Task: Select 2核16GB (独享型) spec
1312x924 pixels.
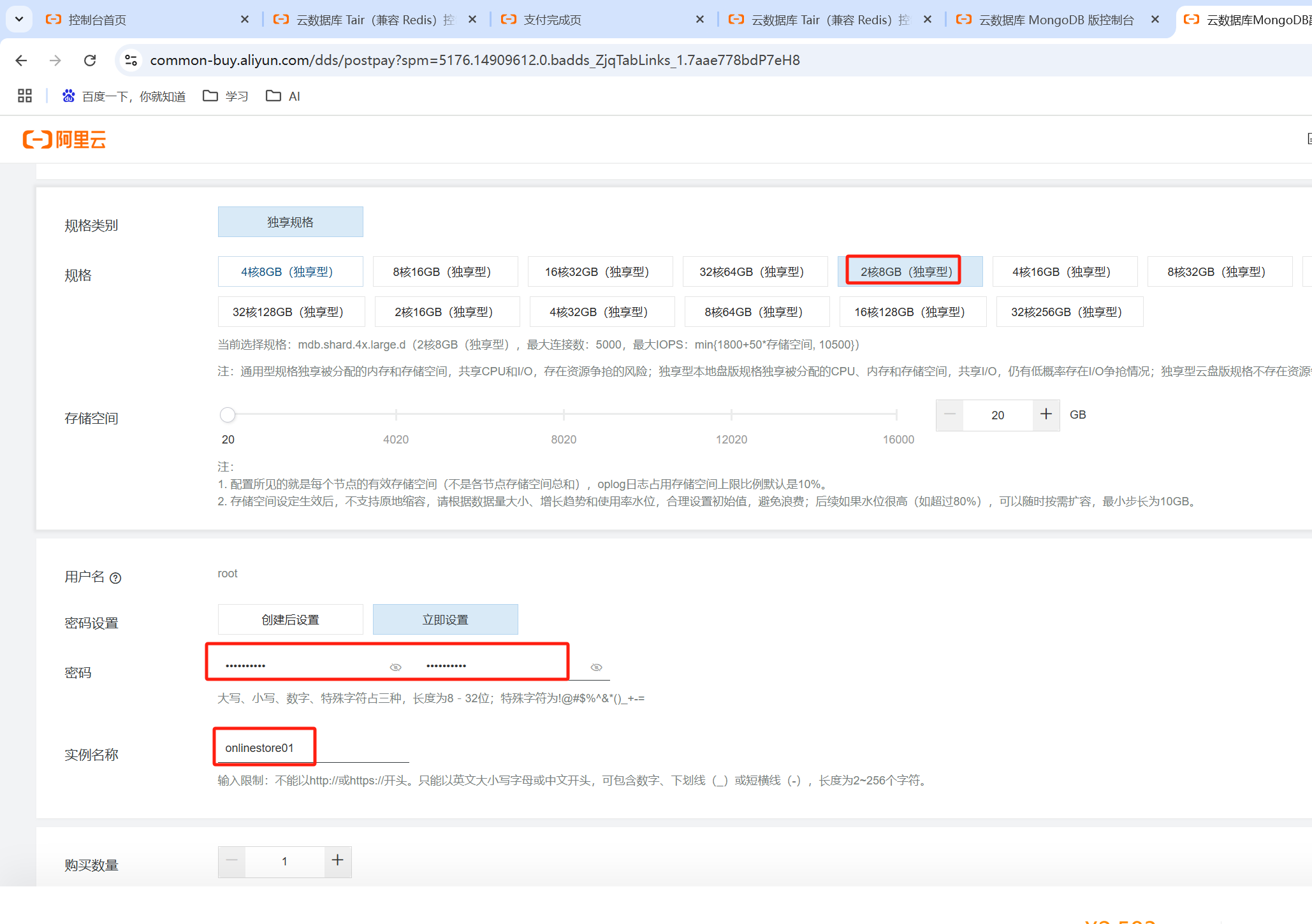Action: [x=447, y=312]
